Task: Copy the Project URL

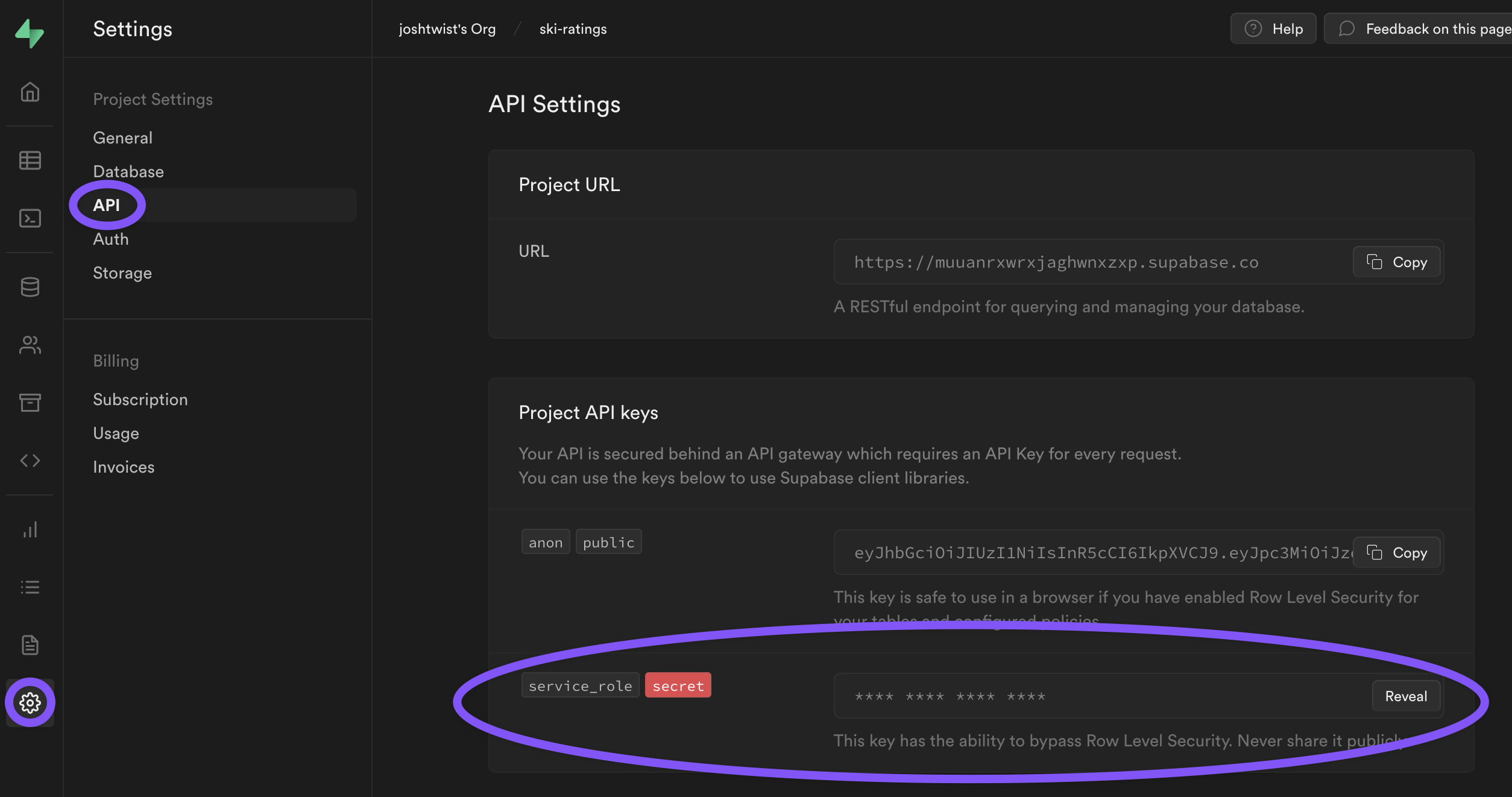Action: click(1396, 262)
